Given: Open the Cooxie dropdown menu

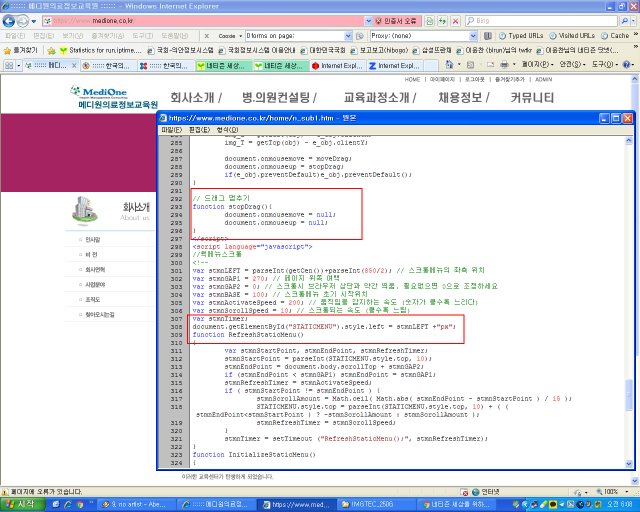Looking at the screenshot, I should 230,36.
